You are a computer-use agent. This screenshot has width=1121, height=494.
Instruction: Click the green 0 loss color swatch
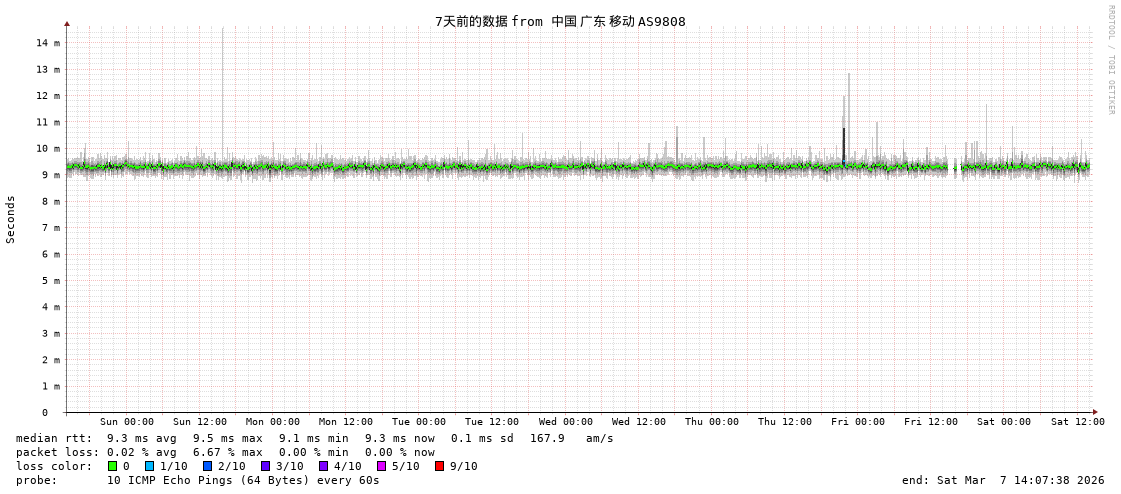(x=112, y=466)
